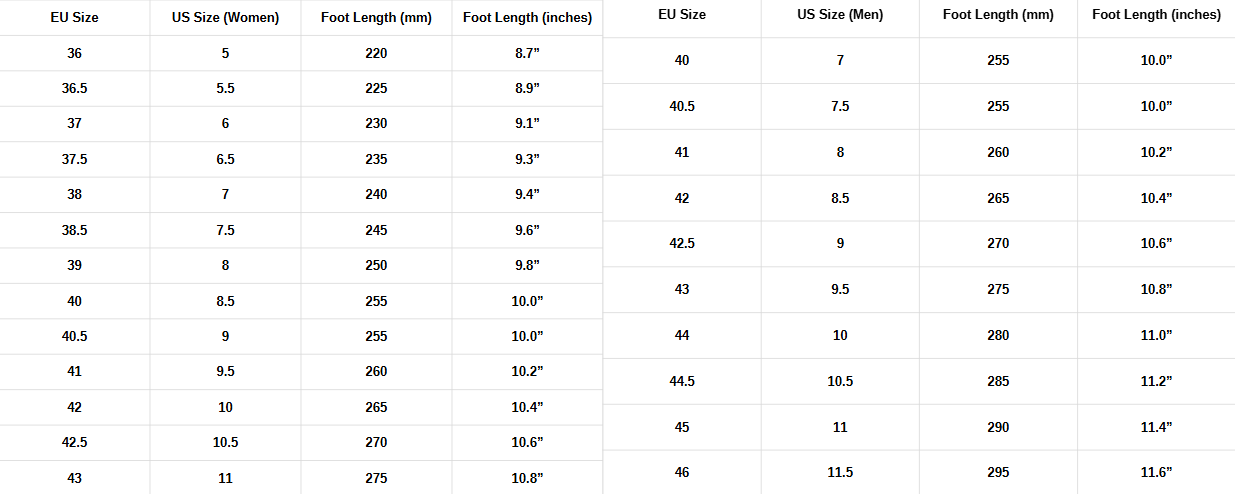1235x494 pixels.
Task: Click the men's US size 11.5 cell
Action: 840,472
